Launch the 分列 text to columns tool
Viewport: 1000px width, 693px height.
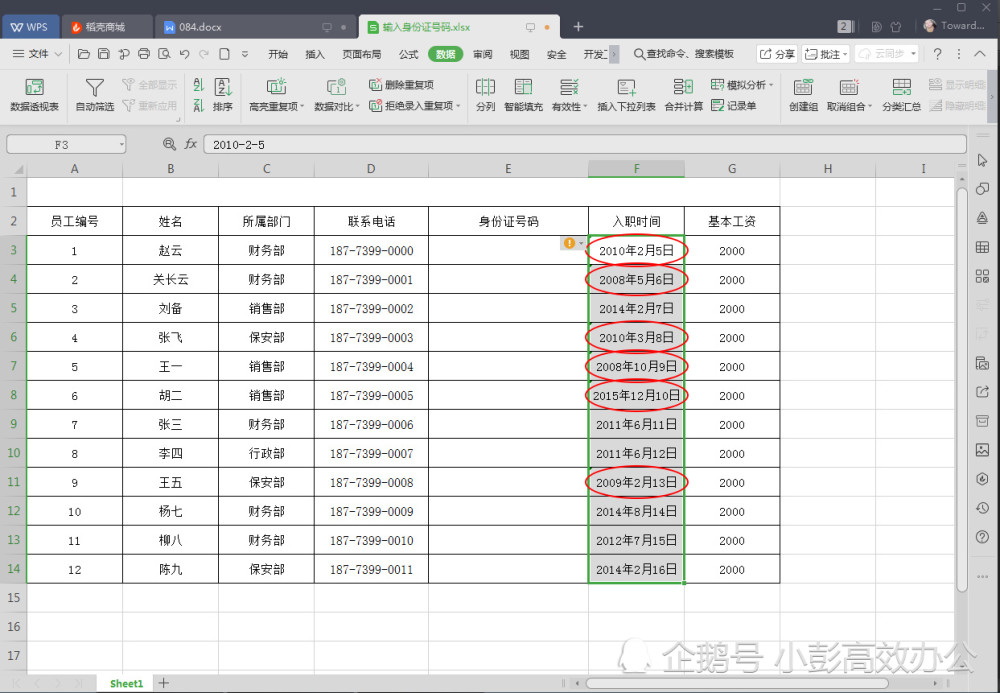485,94
